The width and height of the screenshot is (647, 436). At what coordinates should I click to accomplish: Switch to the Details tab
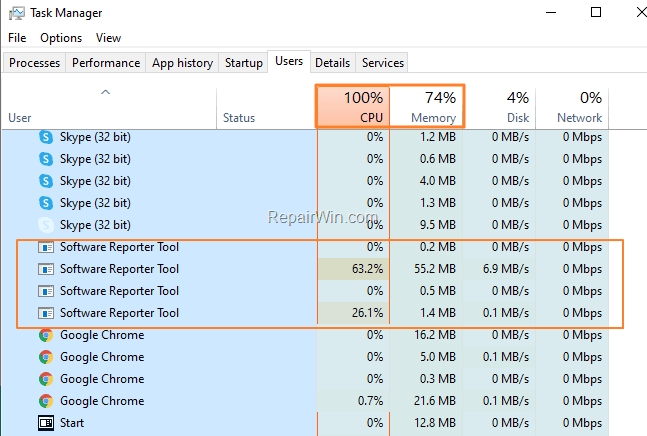click(x=333, y=63)
